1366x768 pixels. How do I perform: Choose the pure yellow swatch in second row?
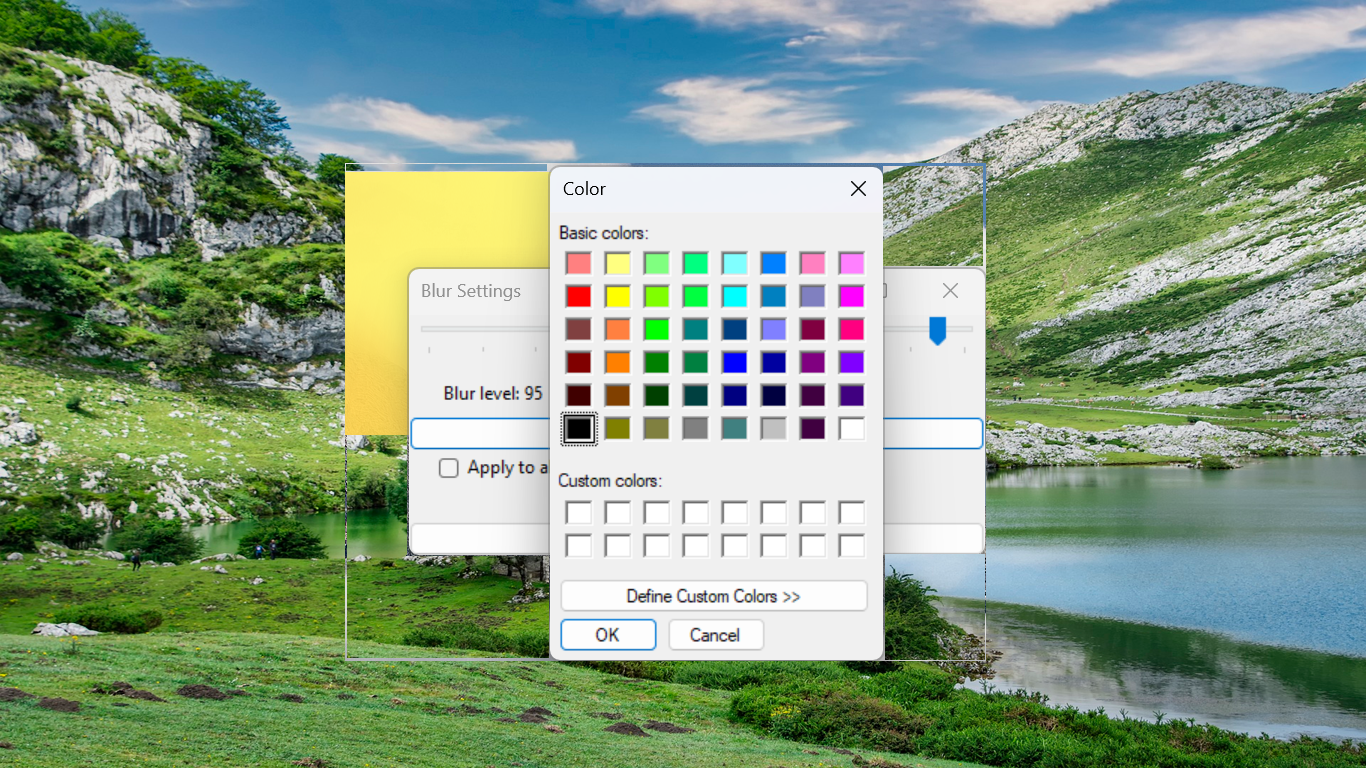pyautogui.click(x=617, y=296)
